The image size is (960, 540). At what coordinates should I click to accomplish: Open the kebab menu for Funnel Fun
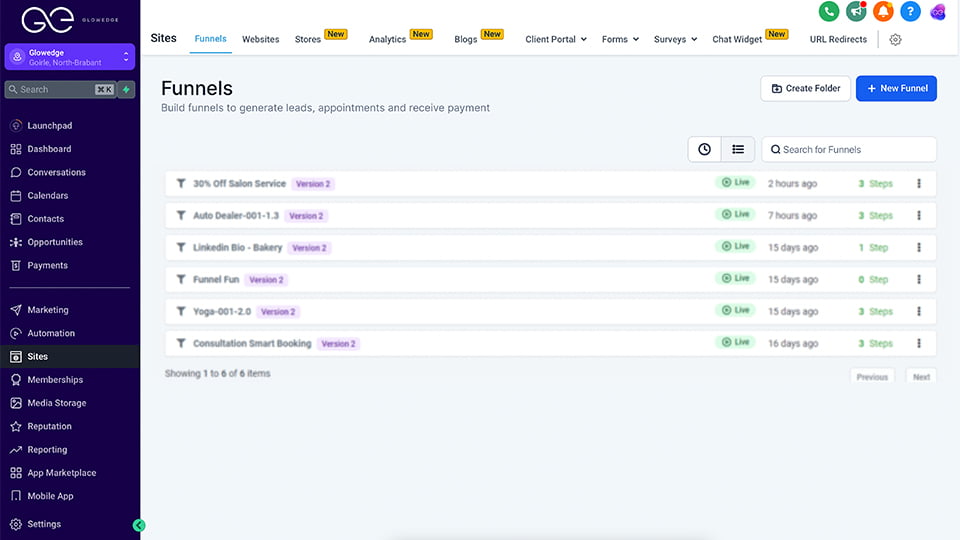tap(919, 279)
